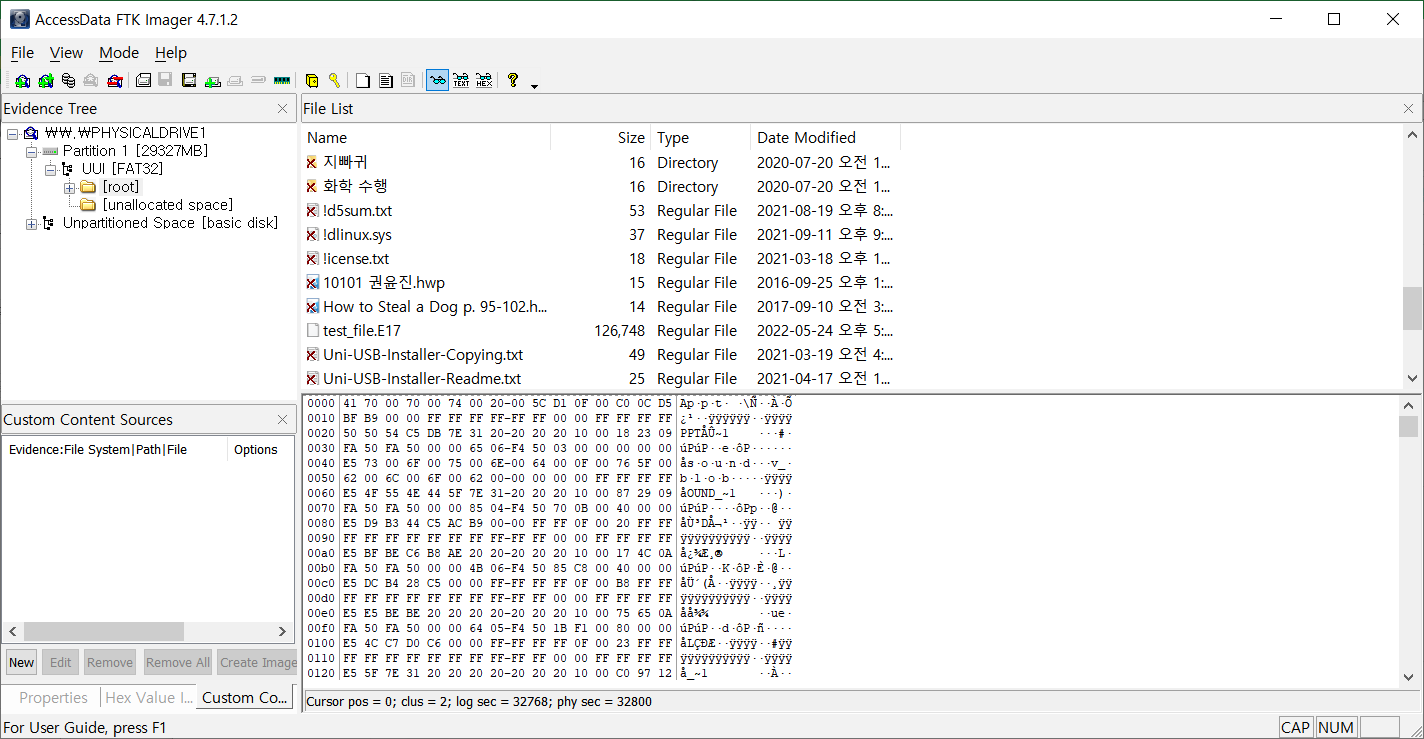Viewport: 1424px width, 739px height.
Task: Click the Capture Memory chip icon
Action: tap(282, 80)
